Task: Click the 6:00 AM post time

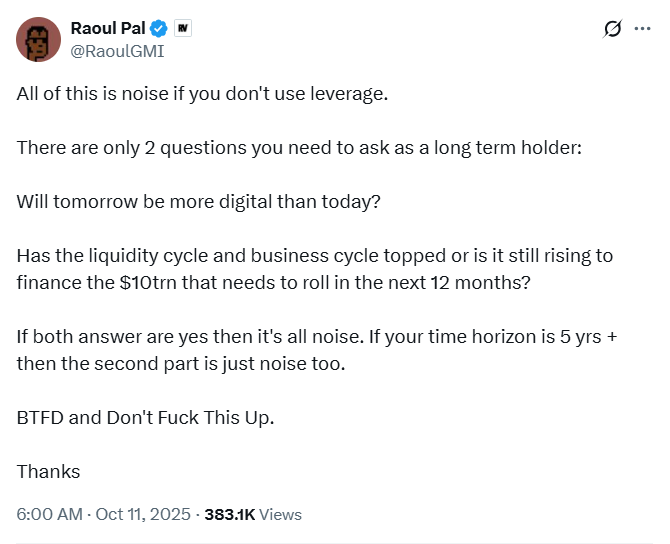Action: [x=50, y=515]
